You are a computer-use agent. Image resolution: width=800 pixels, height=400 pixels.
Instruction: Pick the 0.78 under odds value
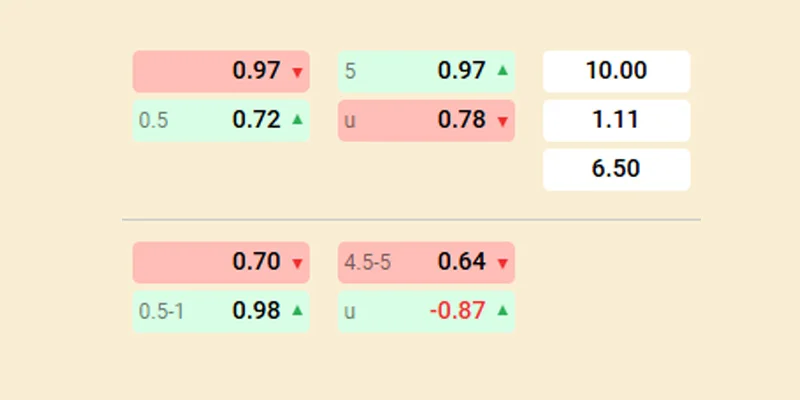[x=462, y=120]
